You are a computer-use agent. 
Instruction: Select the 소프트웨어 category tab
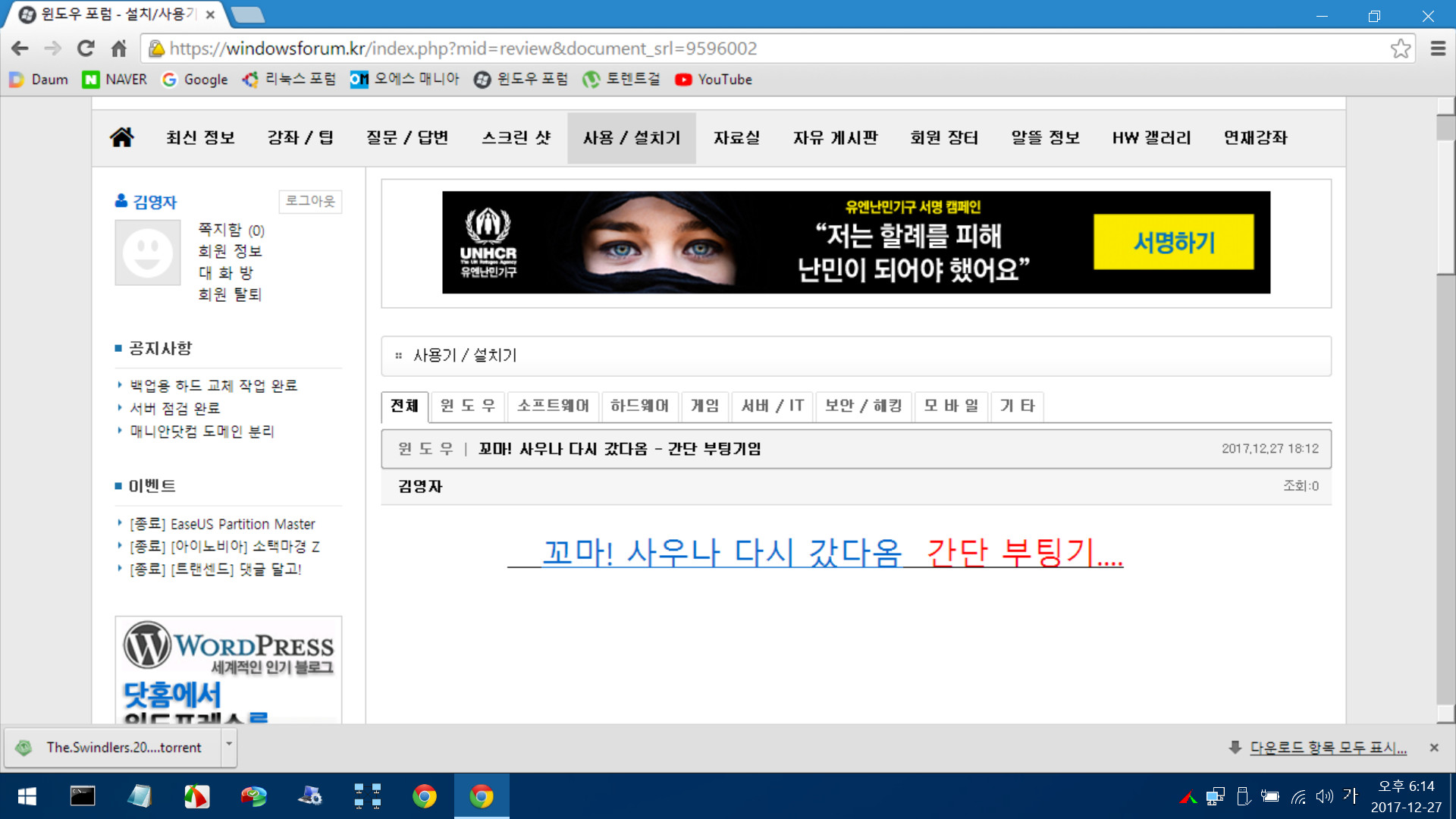click(x=553, y=406)
